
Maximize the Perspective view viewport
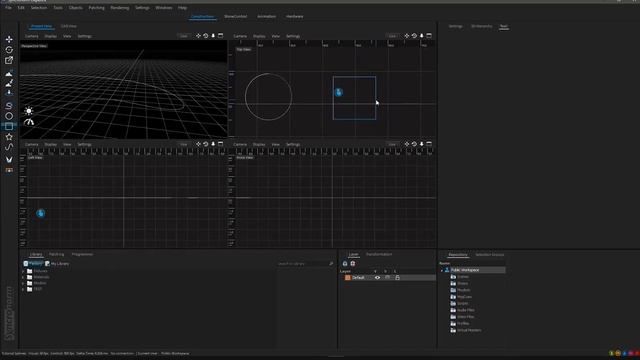(220, 36)
